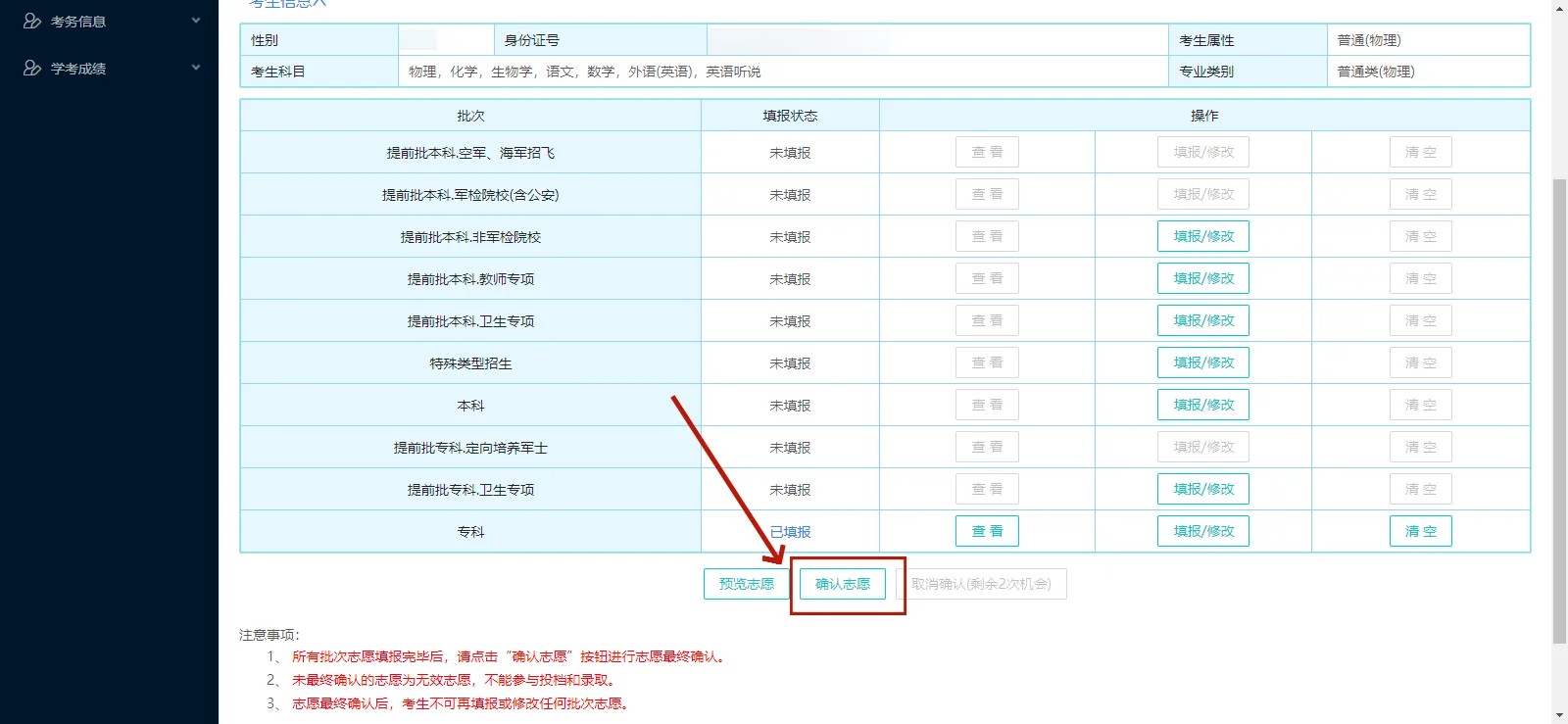Open the 学考成绩 sidebar menu
The height and width of the screenshot is (724, 1568).
[x=78, y=68]
